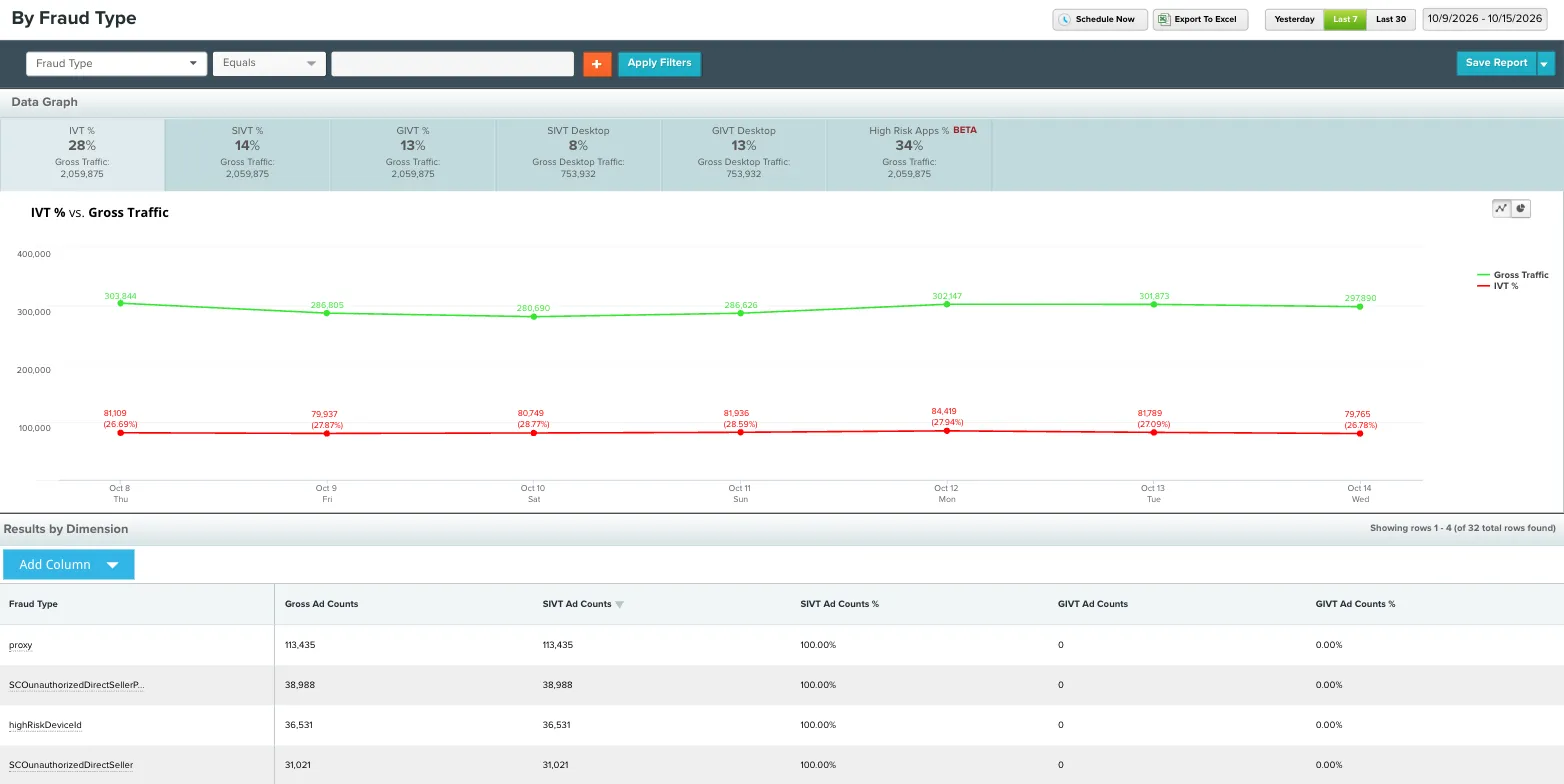Open the Equals operator dropdown
This screenshot has width=1564, height=784.
click(x=270, y=64)
